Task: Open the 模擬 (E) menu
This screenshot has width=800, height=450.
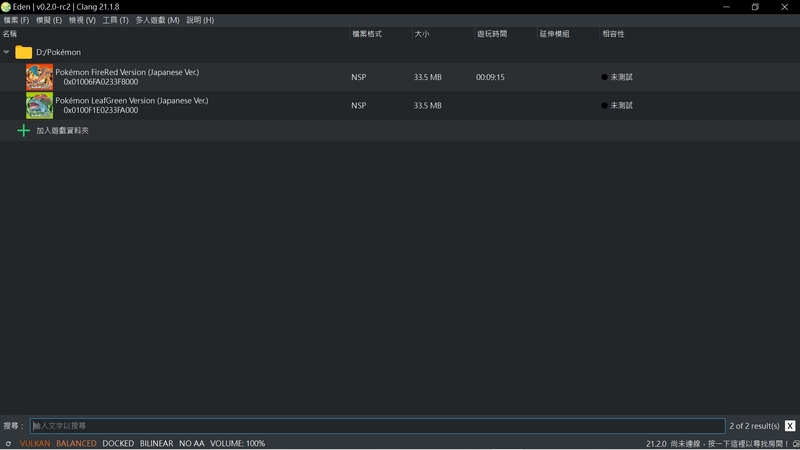Action: point(49,20)
